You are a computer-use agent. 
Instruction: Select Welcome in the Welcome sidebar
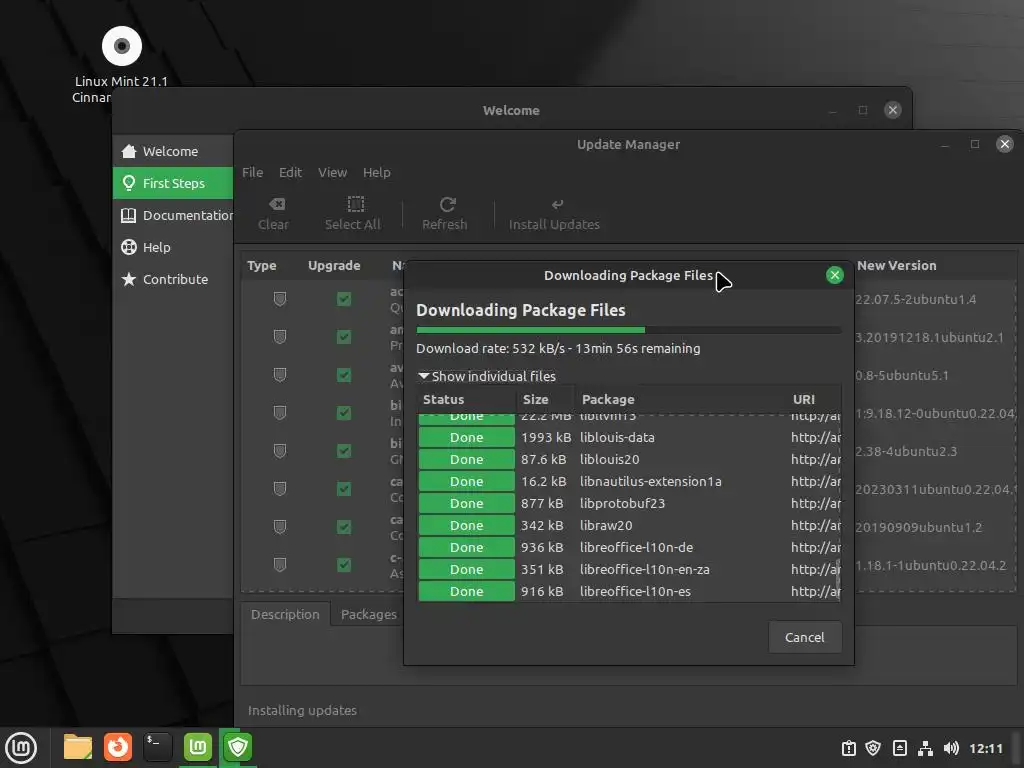(173, 152)
